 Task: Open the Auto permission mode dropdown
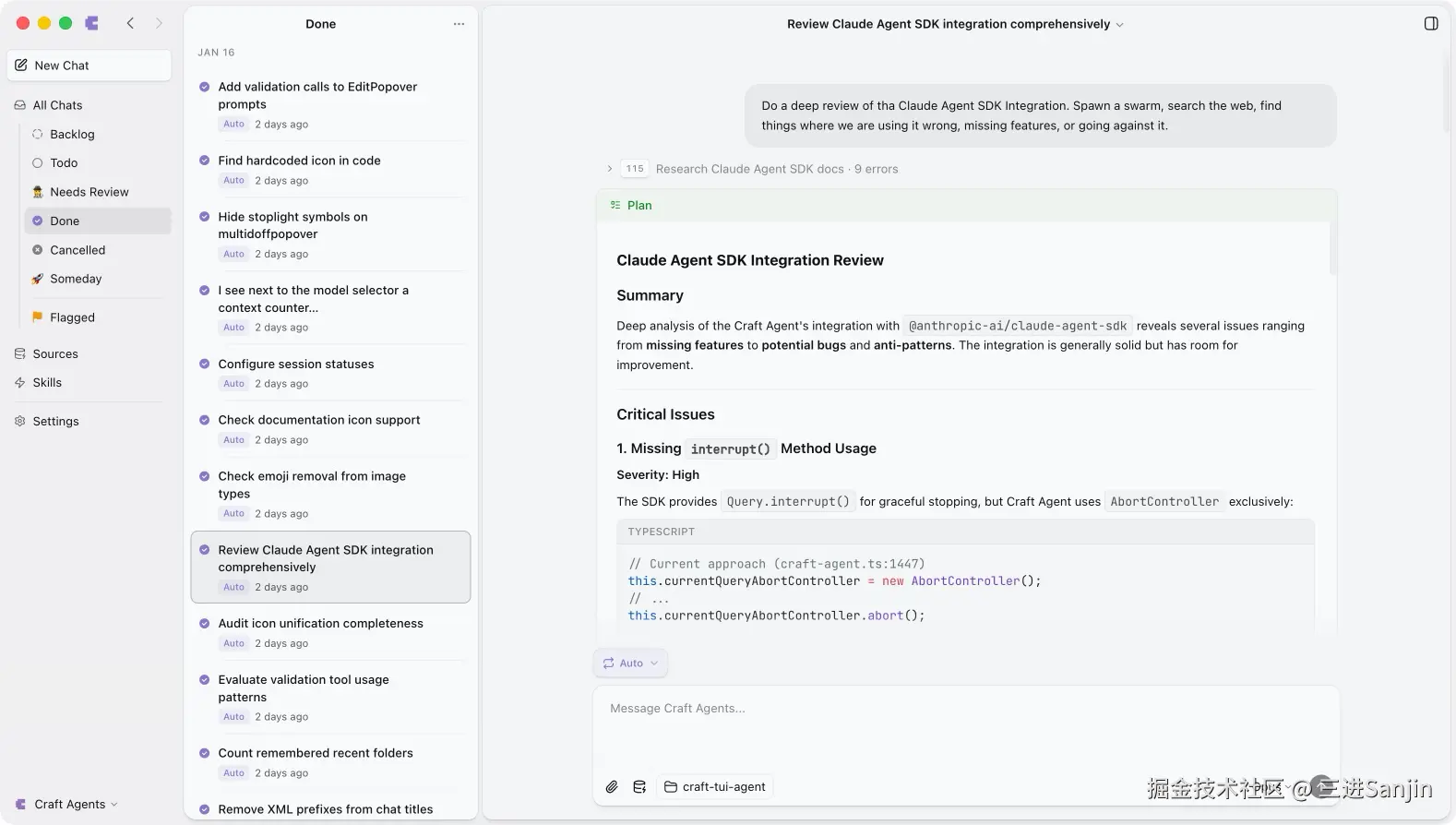630,664
